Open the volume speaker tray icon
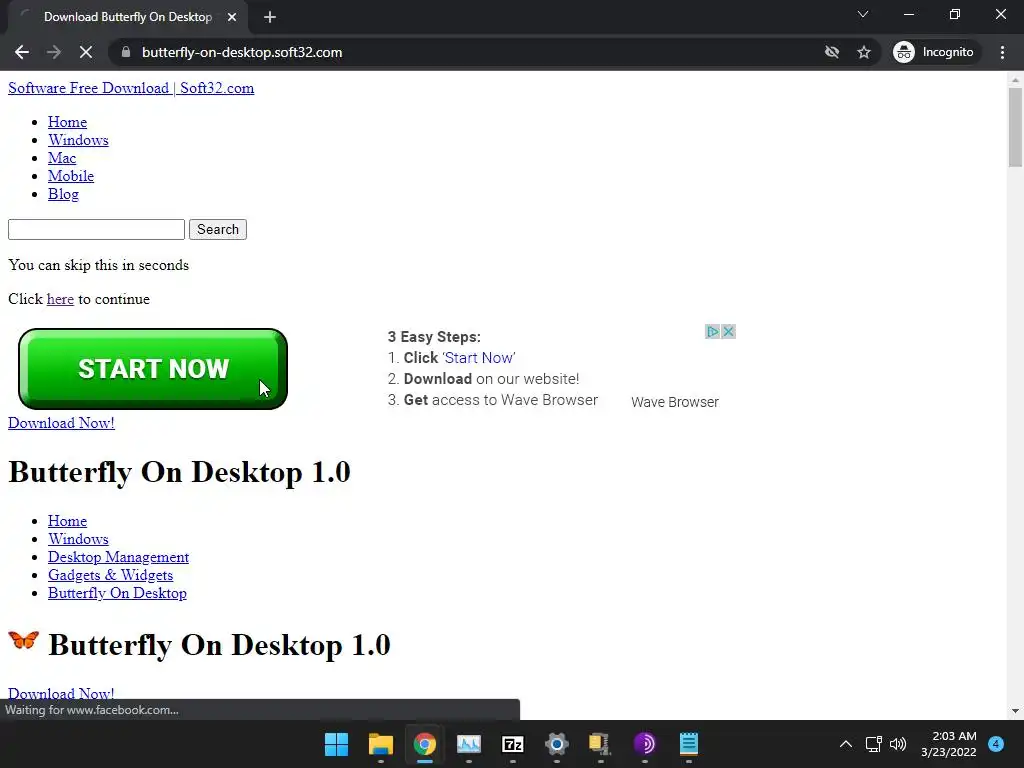 coord(898,744)
